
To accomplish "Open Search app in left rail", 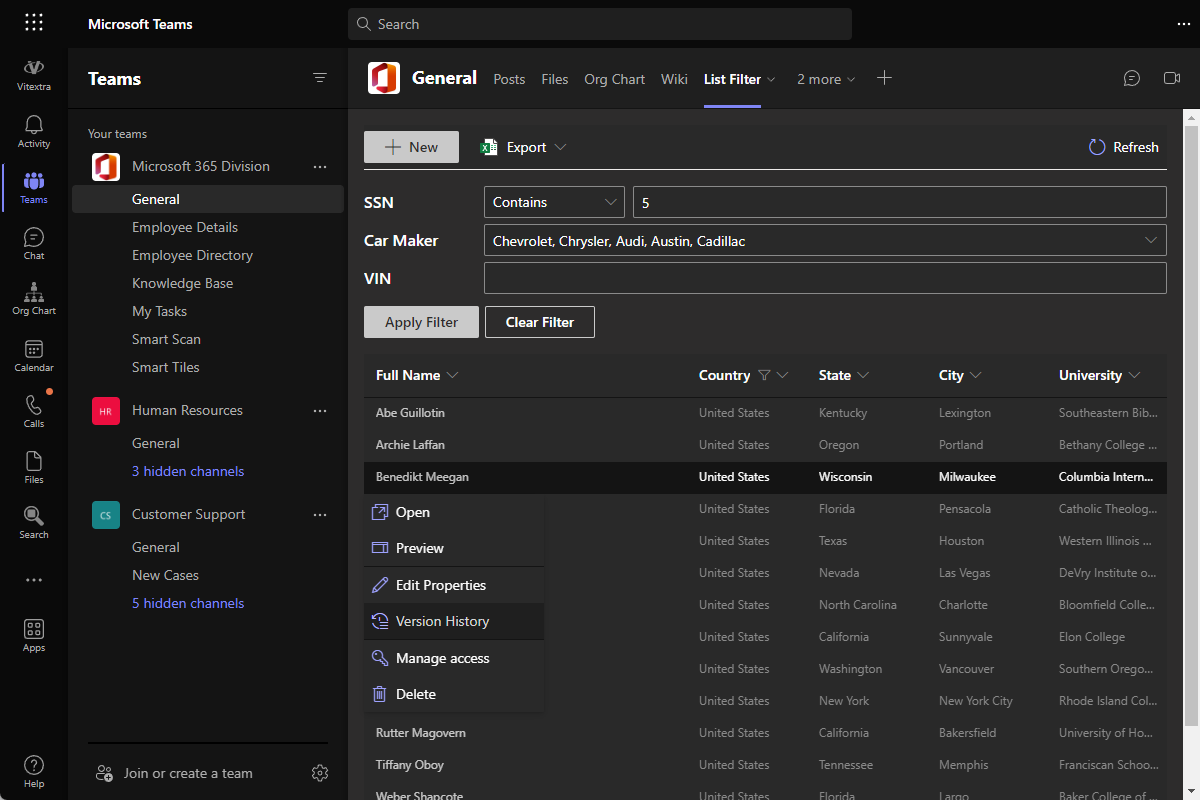I will pos(34,522).
